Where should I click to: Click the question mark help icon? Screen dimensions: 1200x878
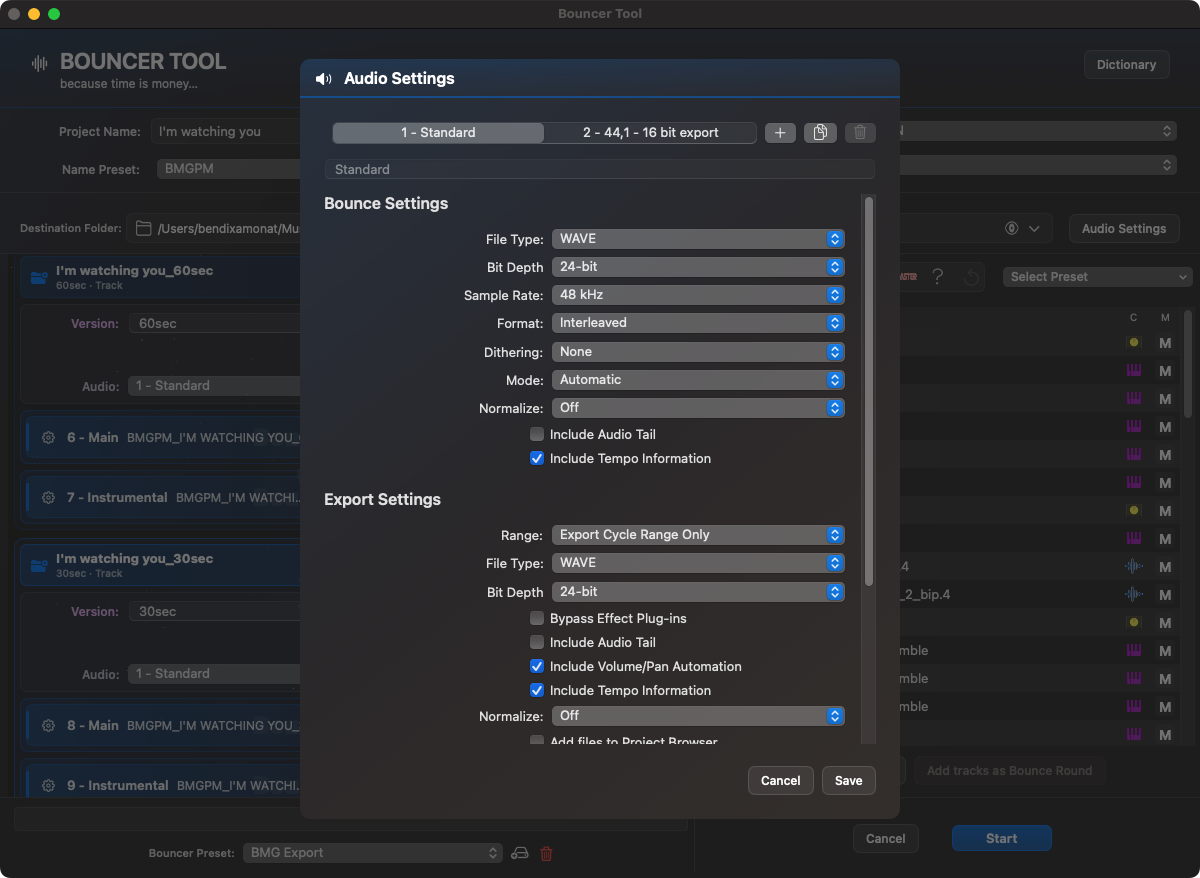(x=937, y=276)
